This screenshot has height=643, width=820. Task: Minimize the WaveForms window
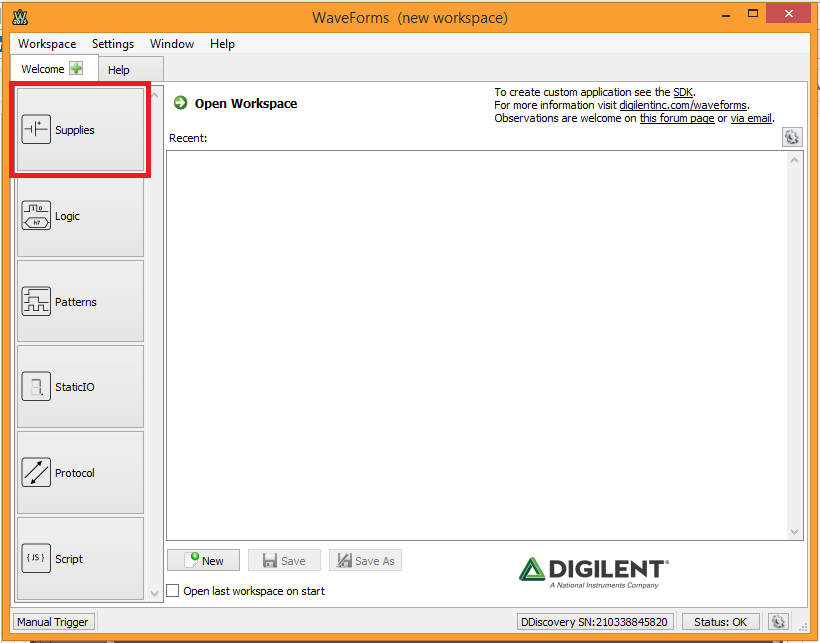click(726, 15)
